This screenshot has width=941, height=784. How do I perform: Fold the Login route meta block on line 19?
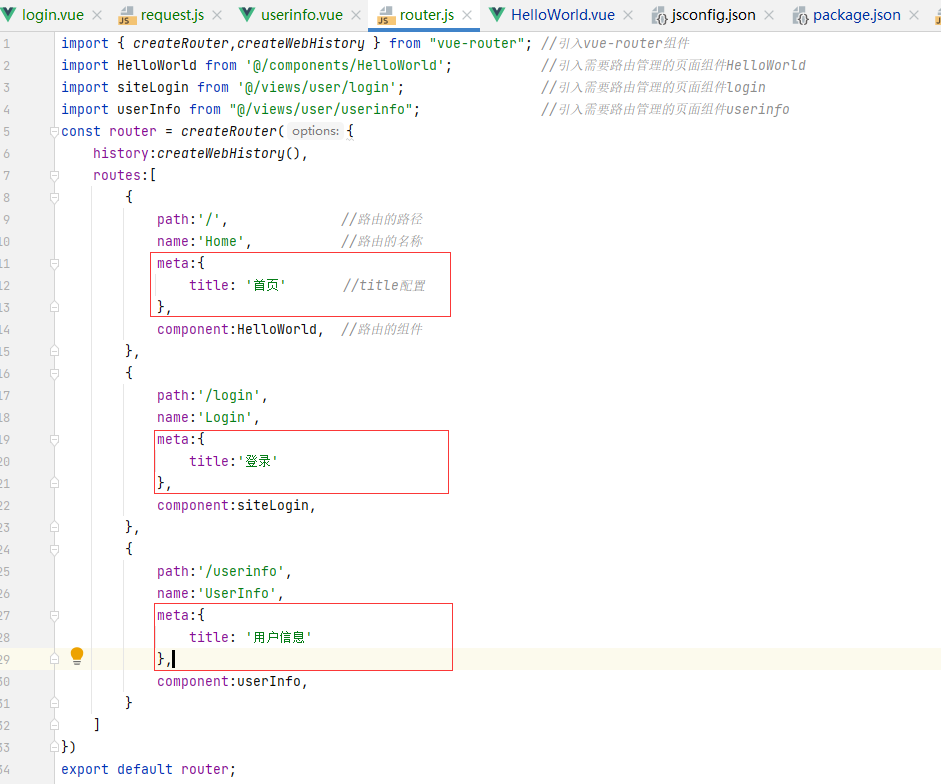[x=52, y=440]
